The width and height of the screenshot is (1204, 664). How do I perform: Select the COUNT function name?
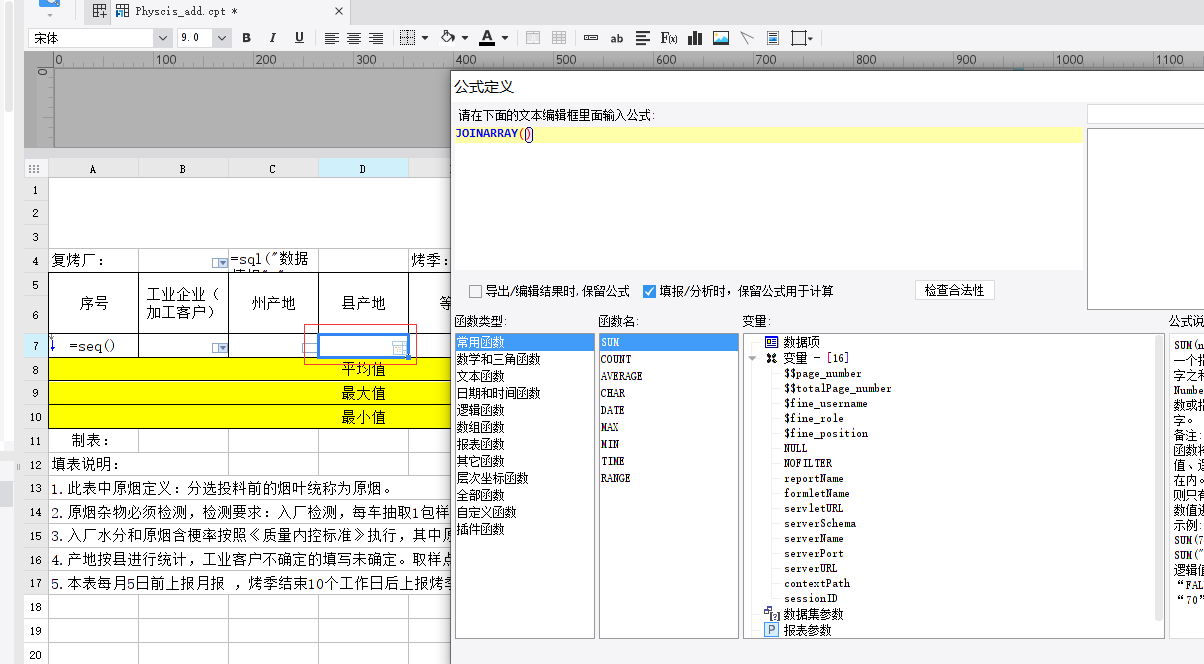coord(616,359)
